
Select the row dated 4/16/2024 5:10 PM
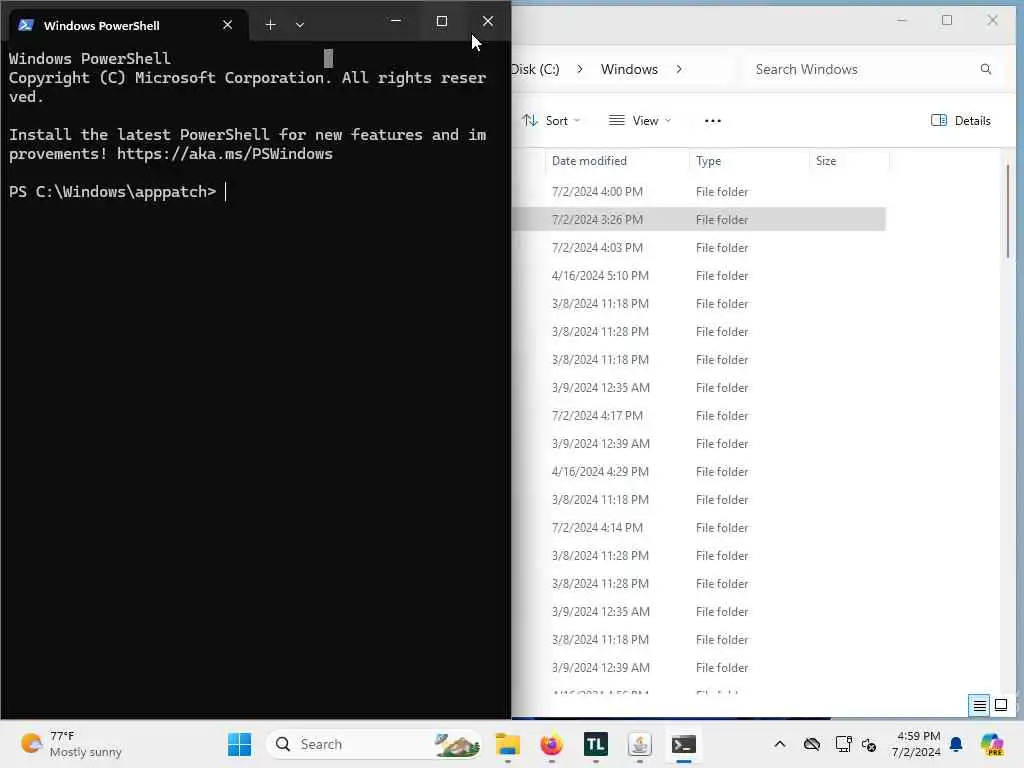click(698, 276)
